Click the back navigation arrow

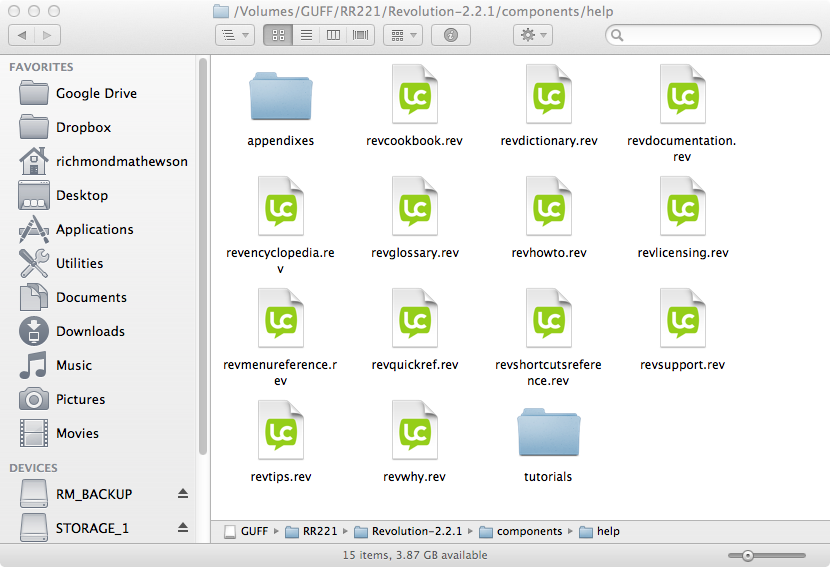coord(22,35)
